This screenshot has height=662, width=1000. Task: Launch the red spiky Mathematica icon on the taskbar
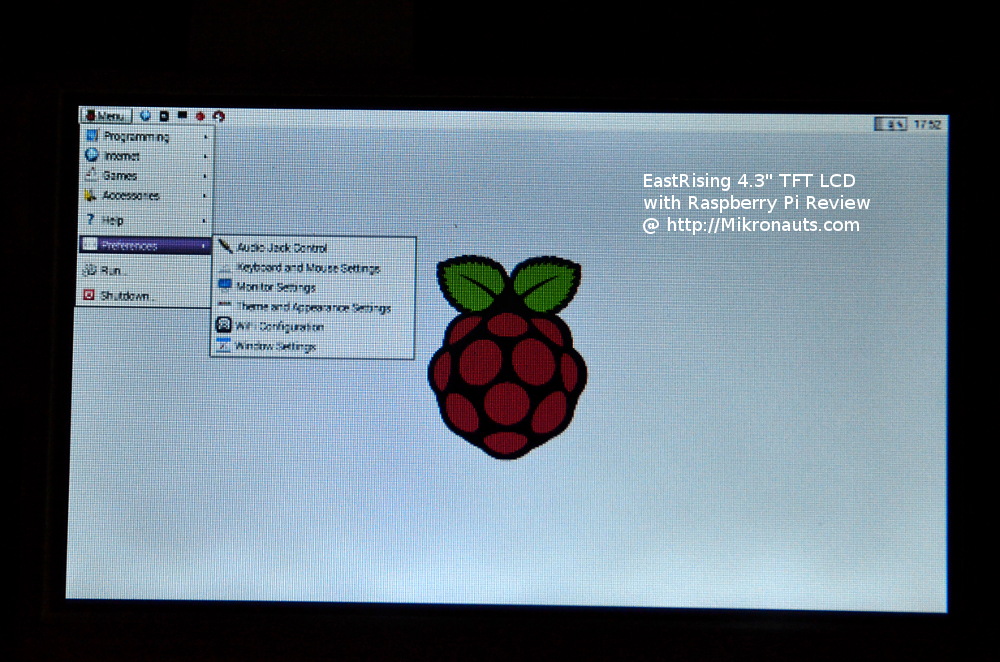200,116
